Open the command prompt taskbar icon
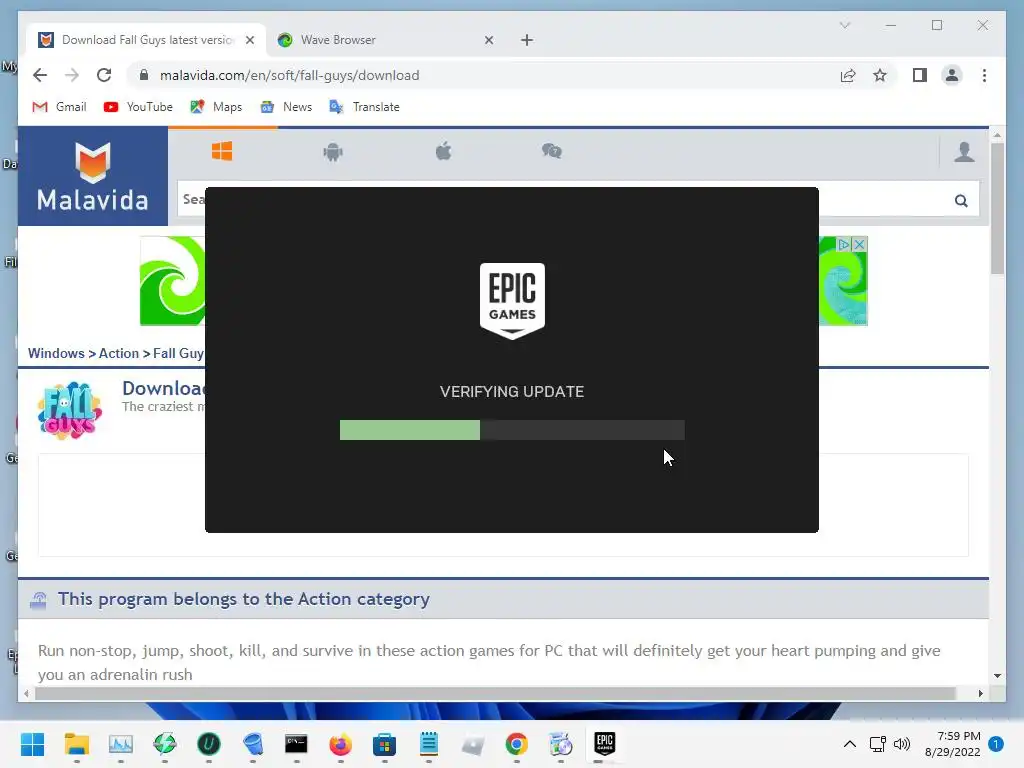This screenshot has width=1024, height=768. pyautogui.click(x=296, y=744)
